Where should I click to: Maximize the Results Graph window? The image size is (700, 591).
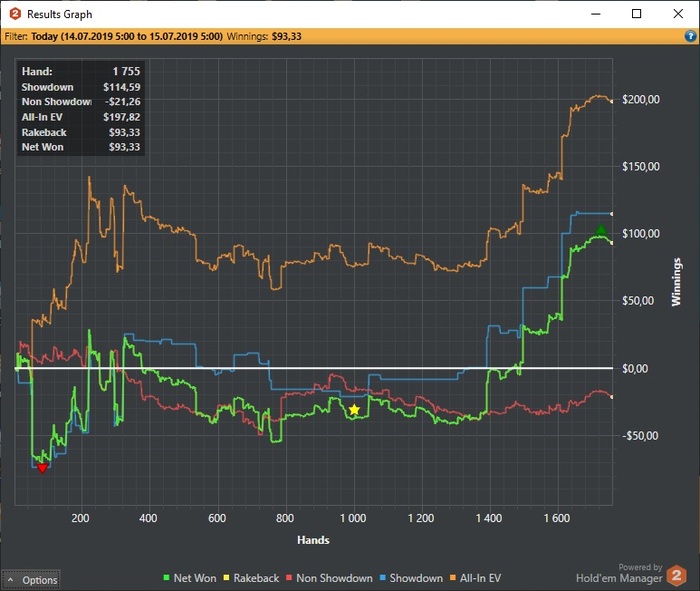point(637,14)
